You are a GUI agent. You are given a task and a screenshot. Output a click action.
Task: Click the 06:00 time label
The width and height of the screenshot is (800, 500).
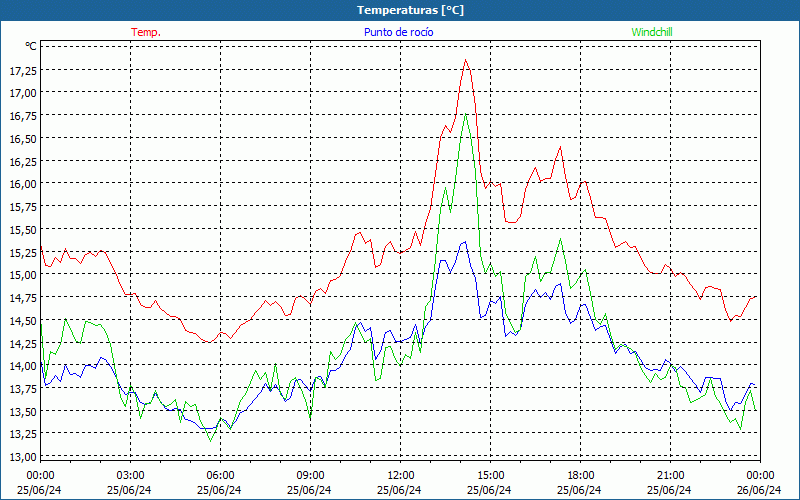(x=220, y=476)
